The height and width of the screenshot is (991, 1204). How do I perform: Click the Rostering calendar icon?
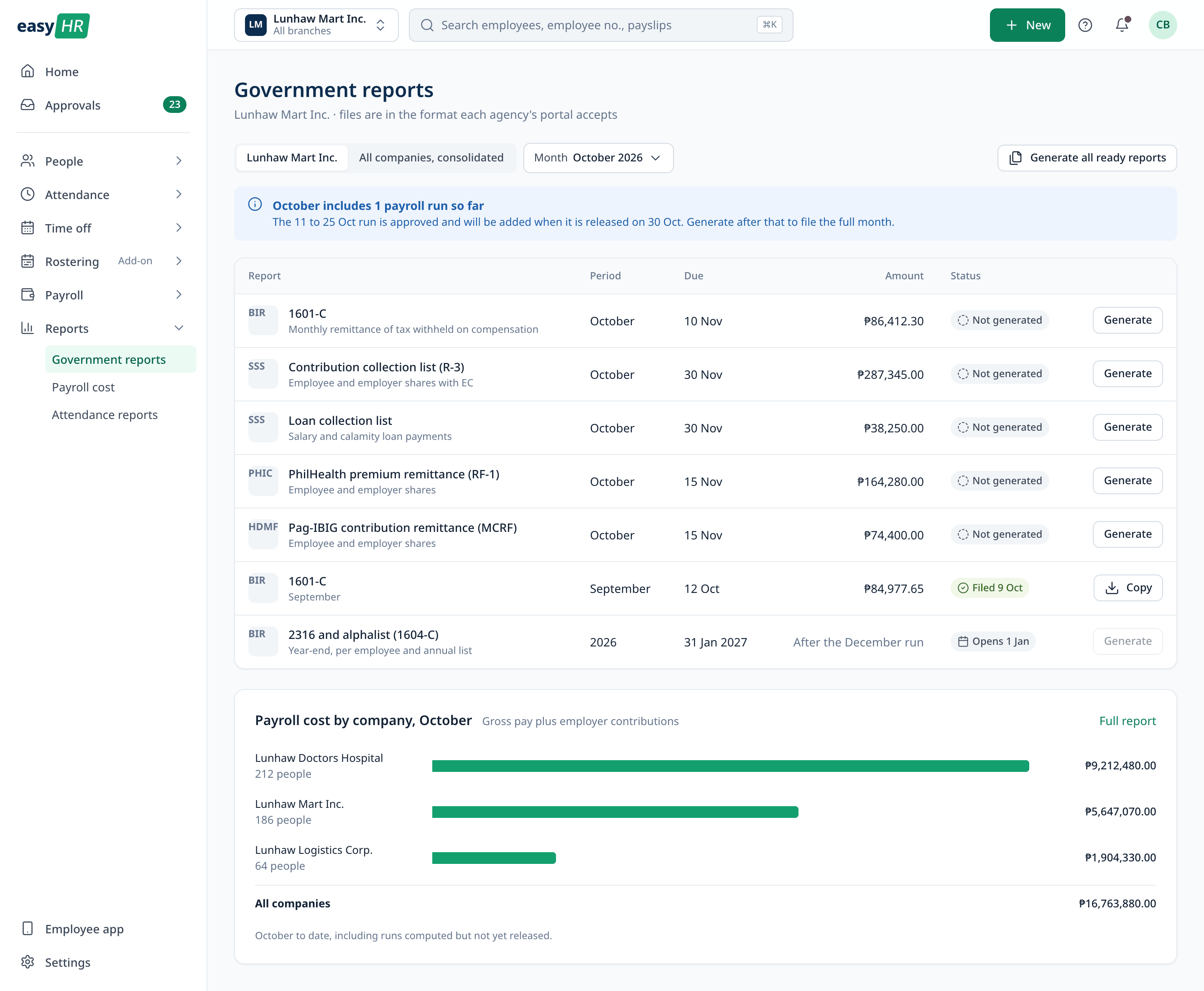pos(28,261)
